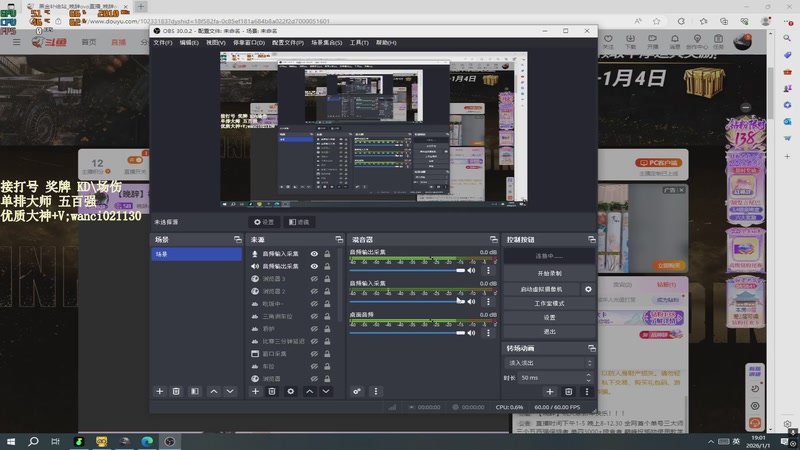The image size is (800, 450).
Task: Add a new source with the plus icon
Action: tap(255, 391)
